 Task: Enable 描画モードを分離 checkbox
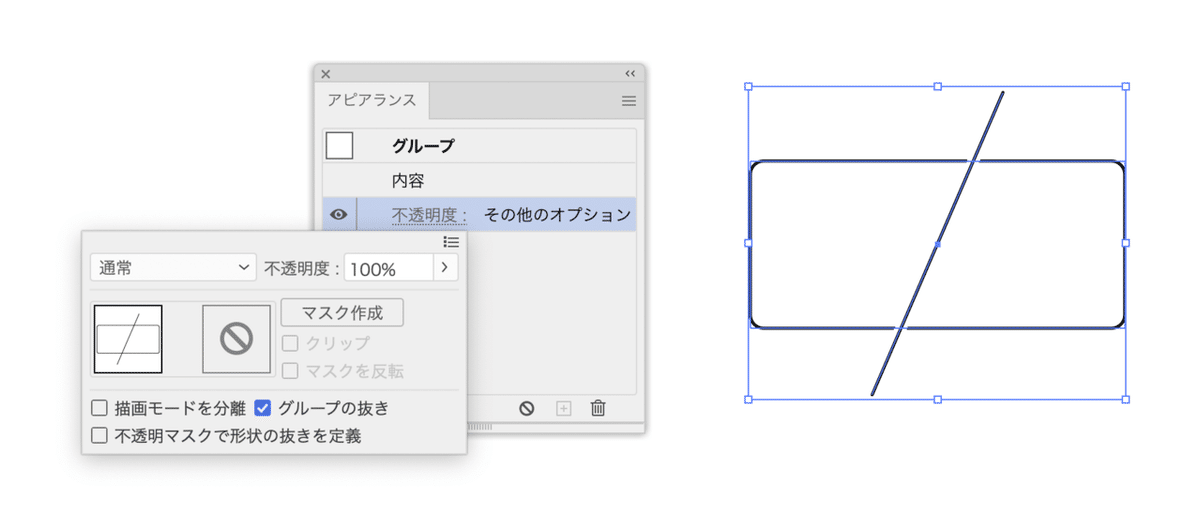(99, 408)
